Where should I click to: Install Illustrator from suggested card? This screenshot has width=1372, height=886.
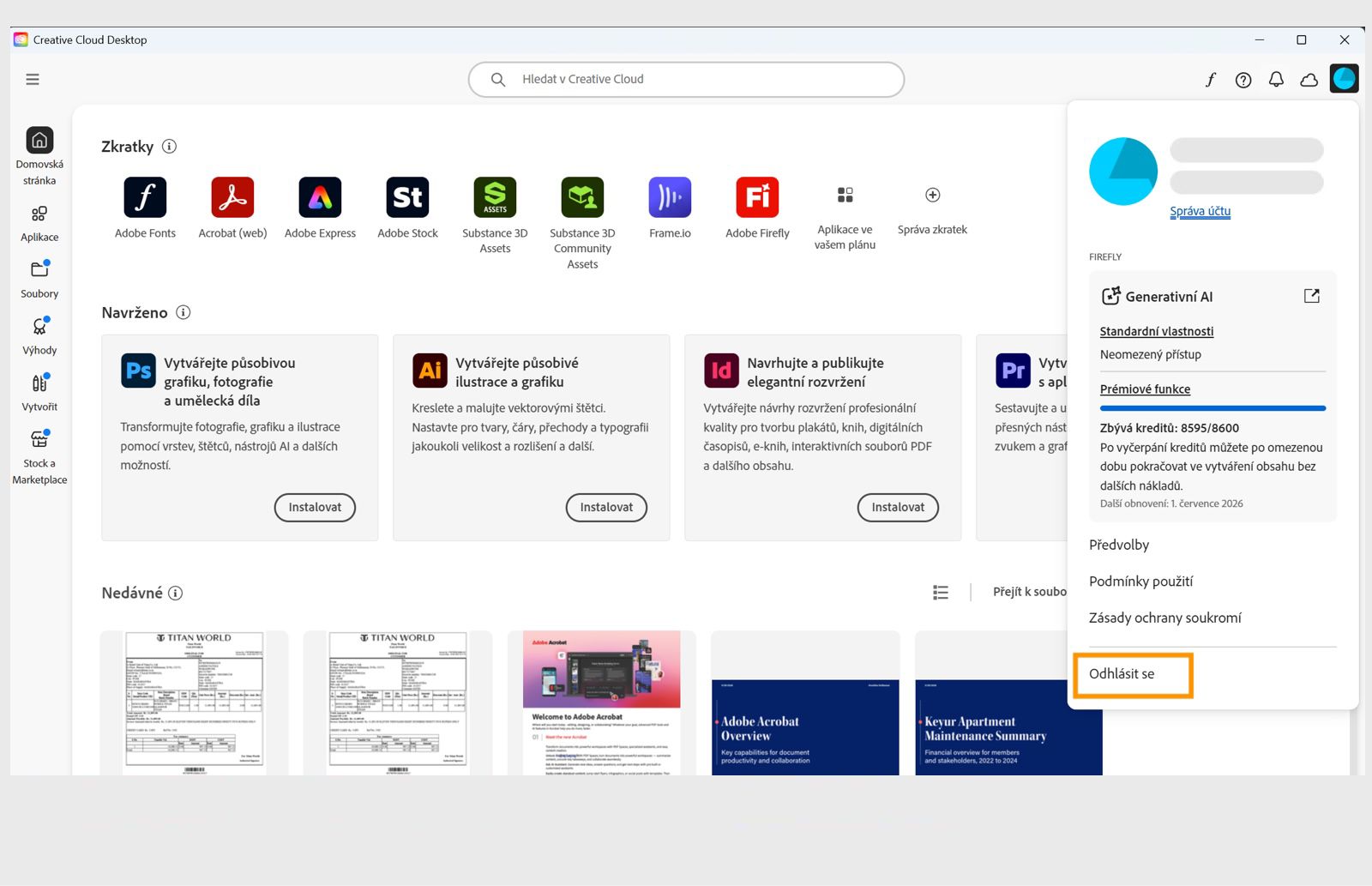606,507
